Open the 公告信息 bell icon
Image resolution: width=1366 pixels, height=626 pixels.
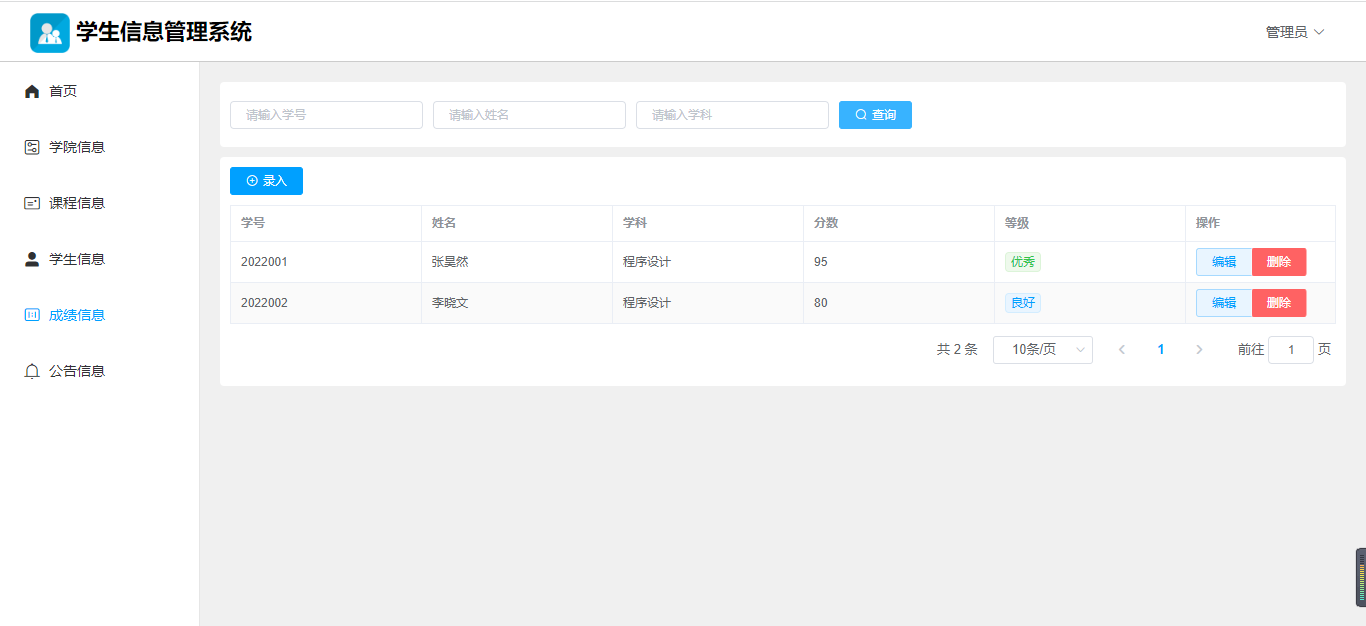pyautogui.click(x=32, y=371)
